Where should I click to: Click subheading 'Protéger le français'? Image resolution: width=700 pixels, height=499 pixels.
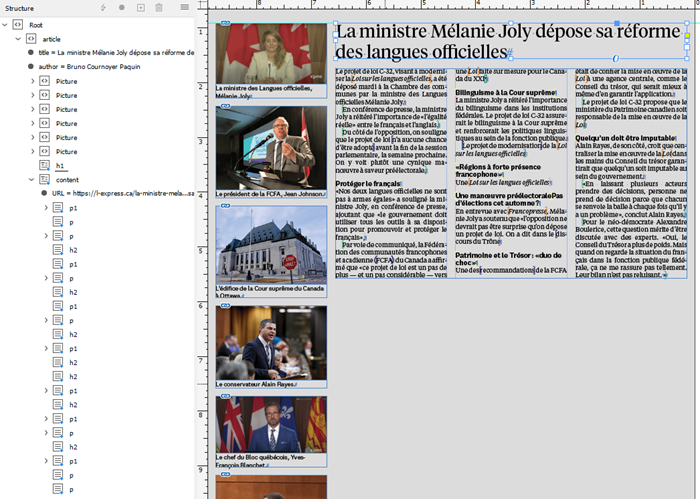[x=368, y=183]
